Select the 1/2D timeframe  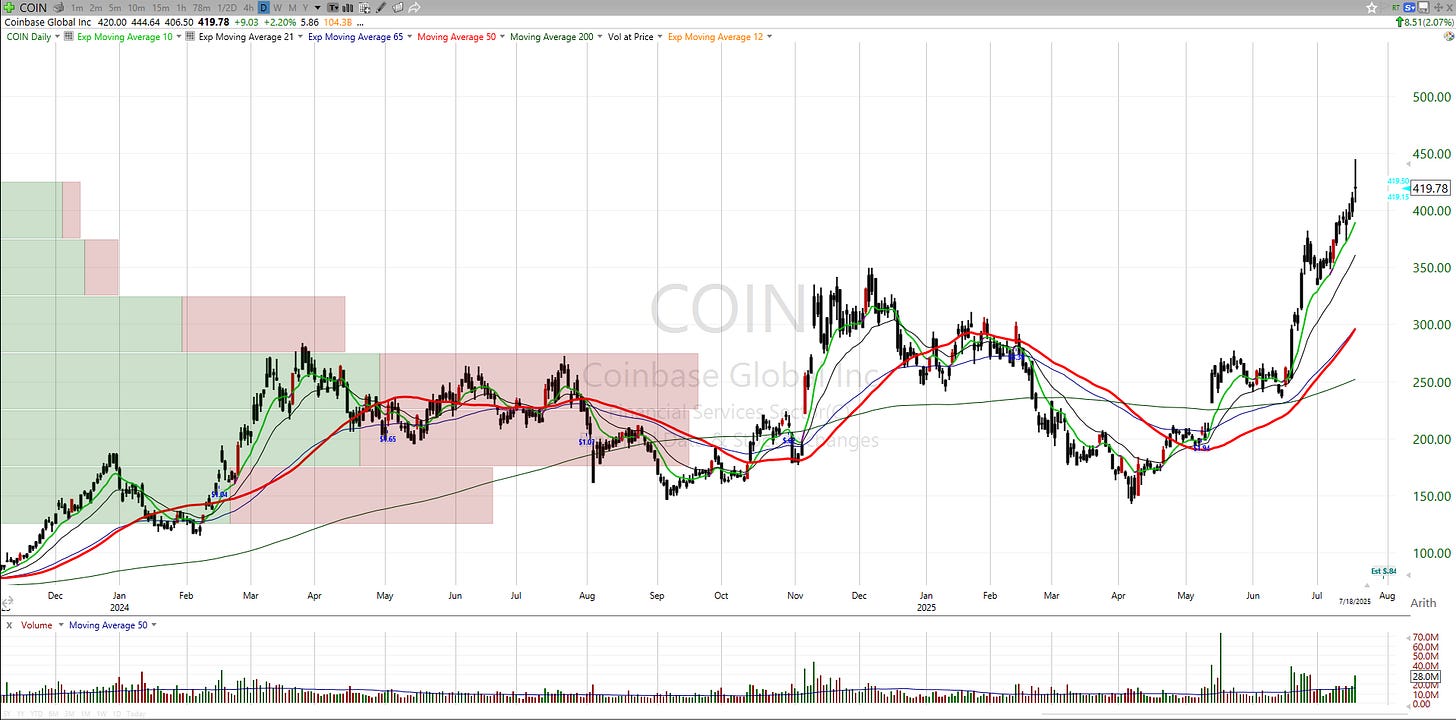click(x=227, y=7)
